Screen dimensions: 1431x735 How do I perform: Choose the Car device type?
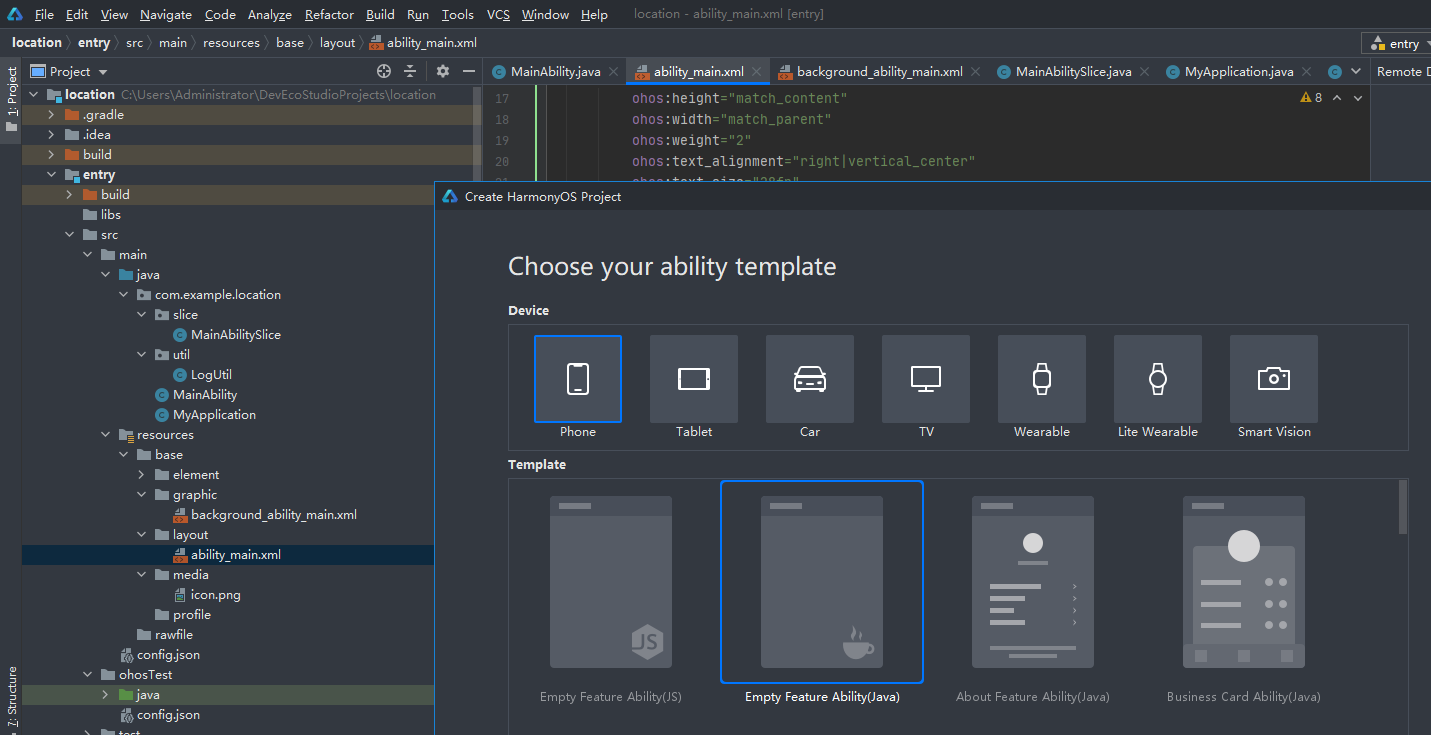click(x=810, y=379)
